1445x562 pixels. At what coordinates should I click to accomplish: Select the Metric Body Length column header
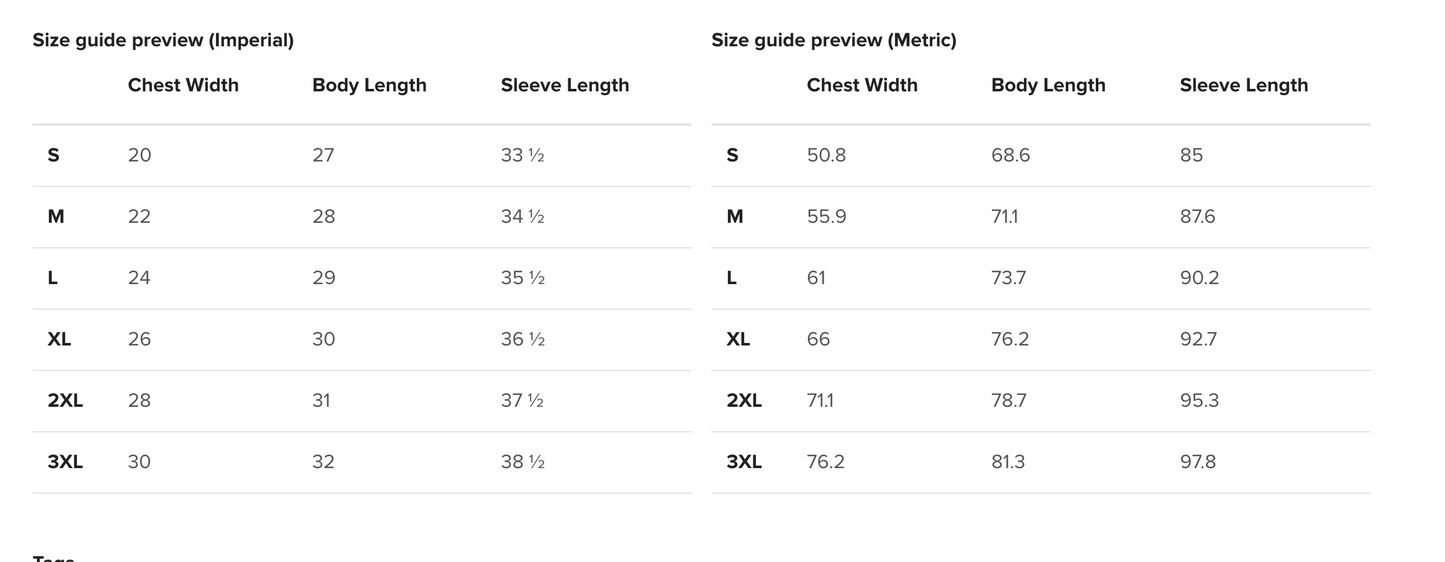tap(1048, 85)
